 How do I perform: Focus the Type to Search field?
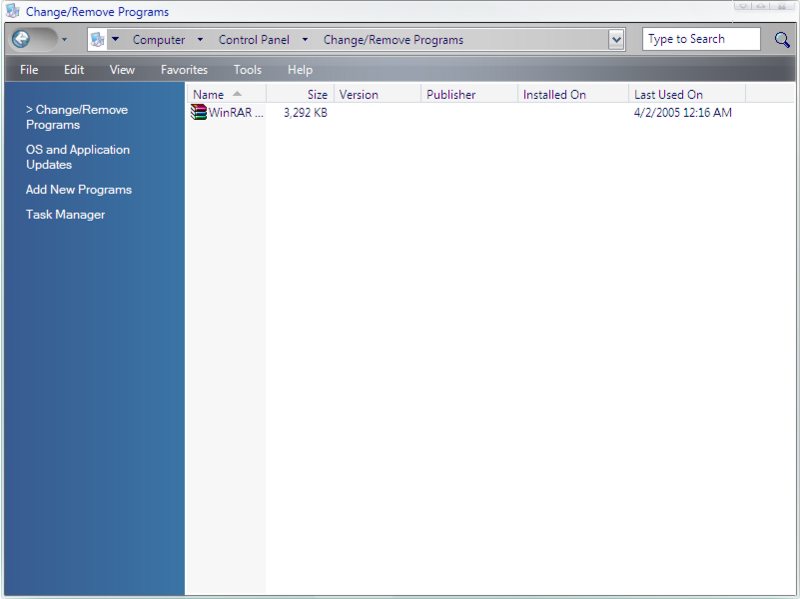(701, 39)
